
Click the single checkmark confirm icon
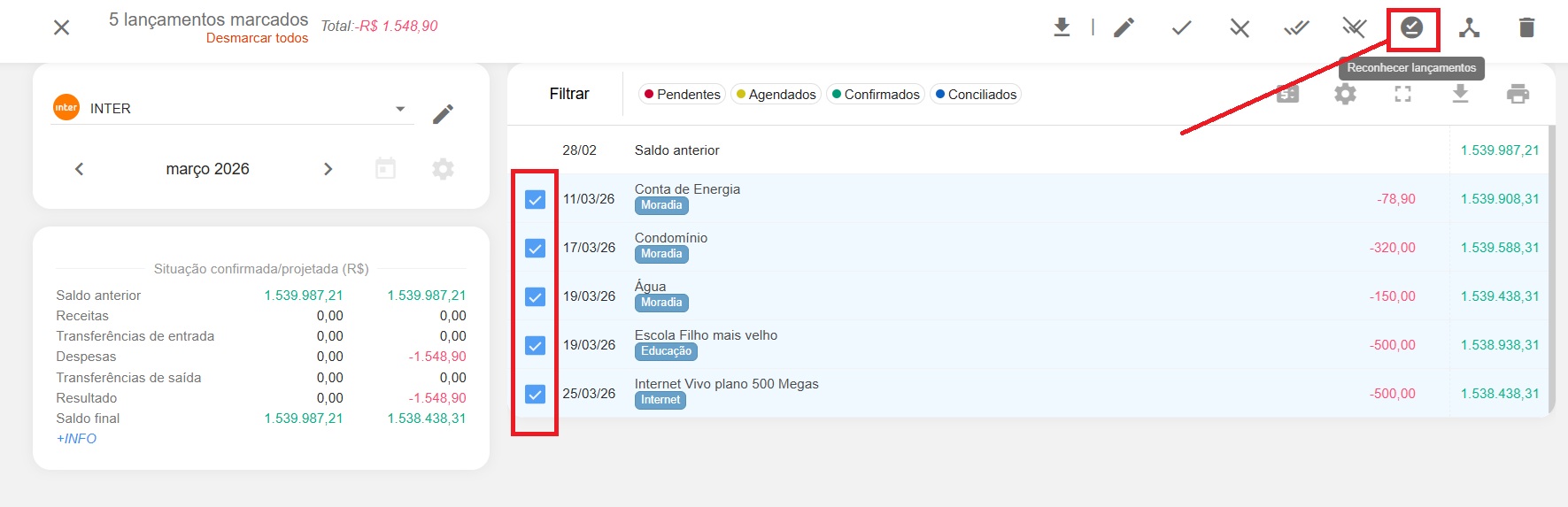pos(1181,28)
